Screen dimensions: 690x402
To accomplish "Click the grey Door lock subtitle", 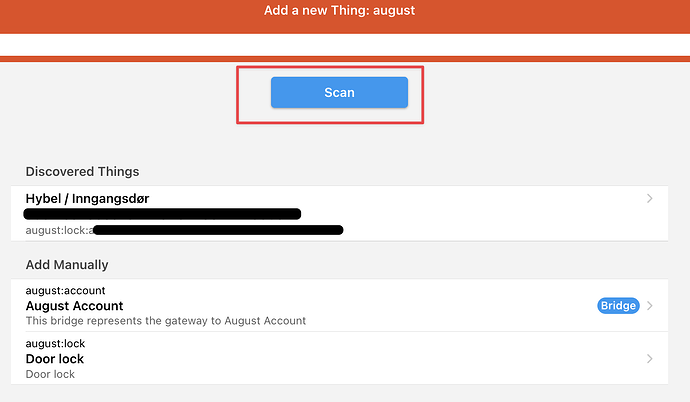I will [50, 374].
